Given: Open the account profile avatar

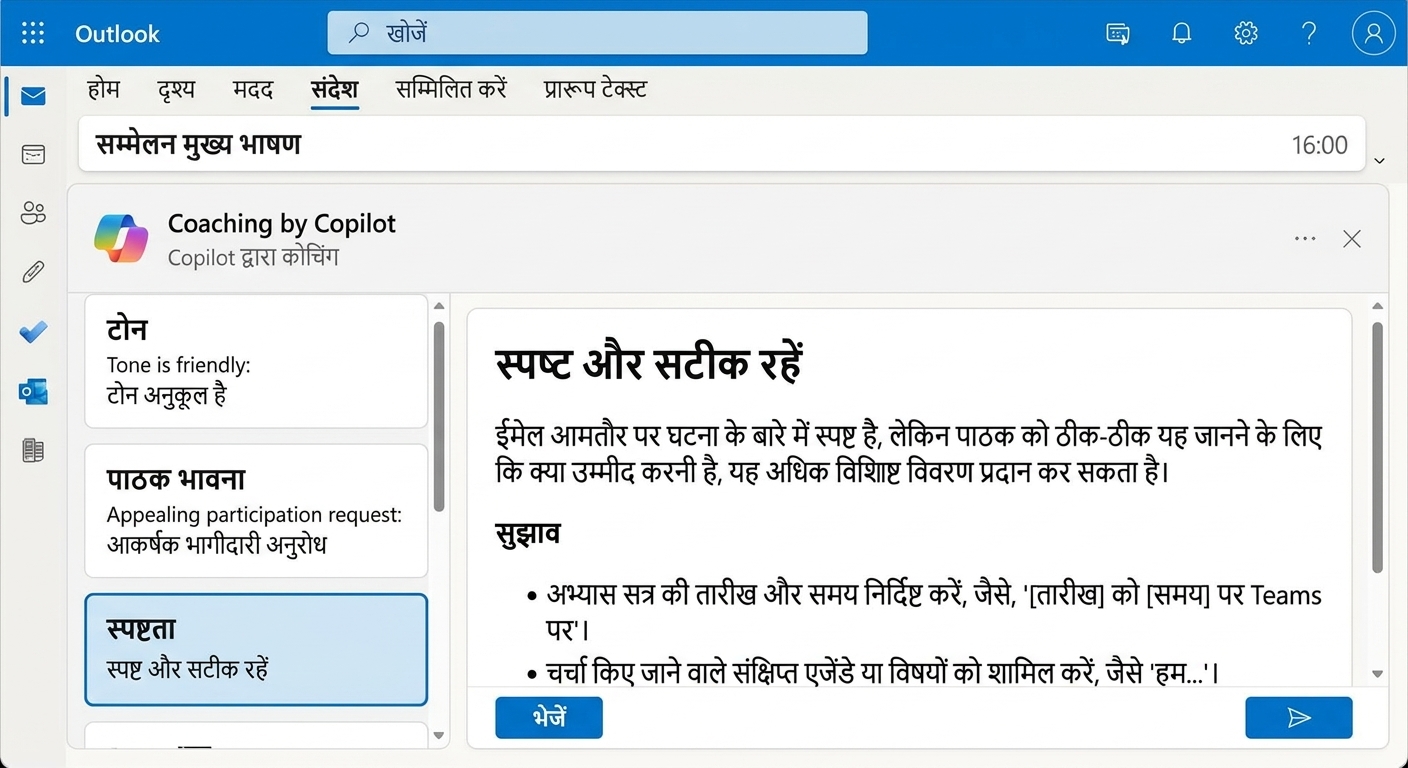Looking at the screenshot, I should (x=1373, y=33).
